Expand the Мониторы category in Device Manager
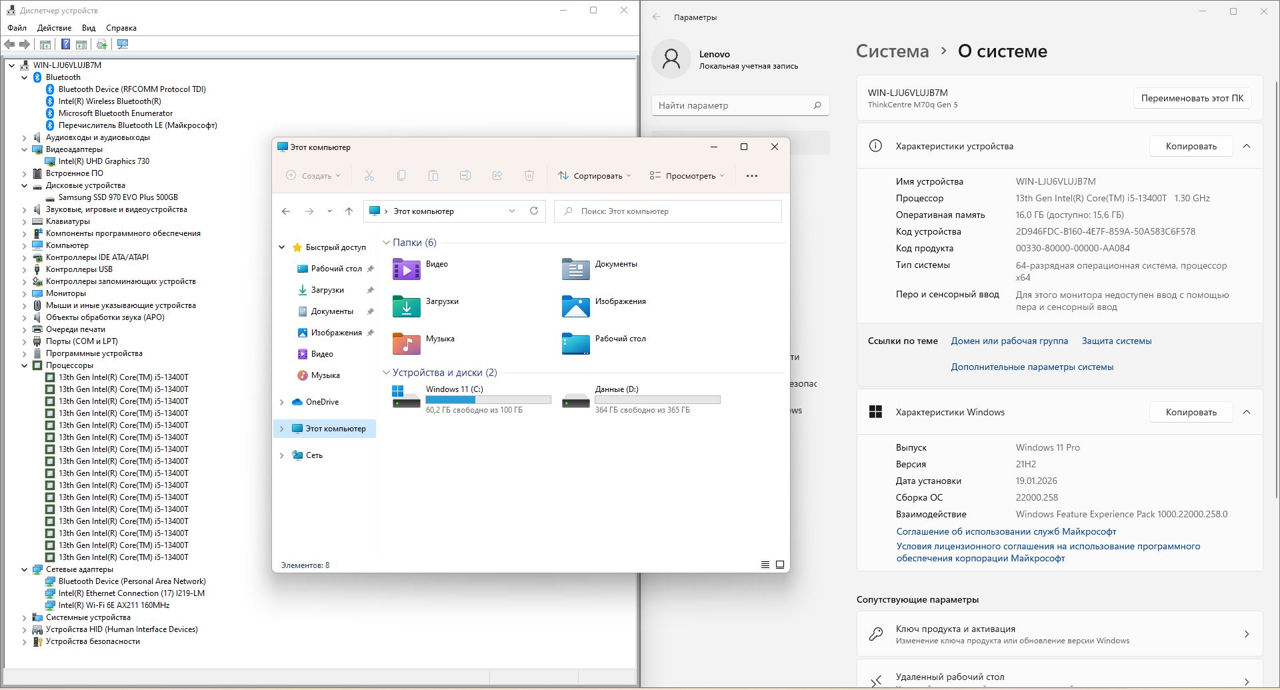This screenshot has width=1280, height=690. point(25,293)
